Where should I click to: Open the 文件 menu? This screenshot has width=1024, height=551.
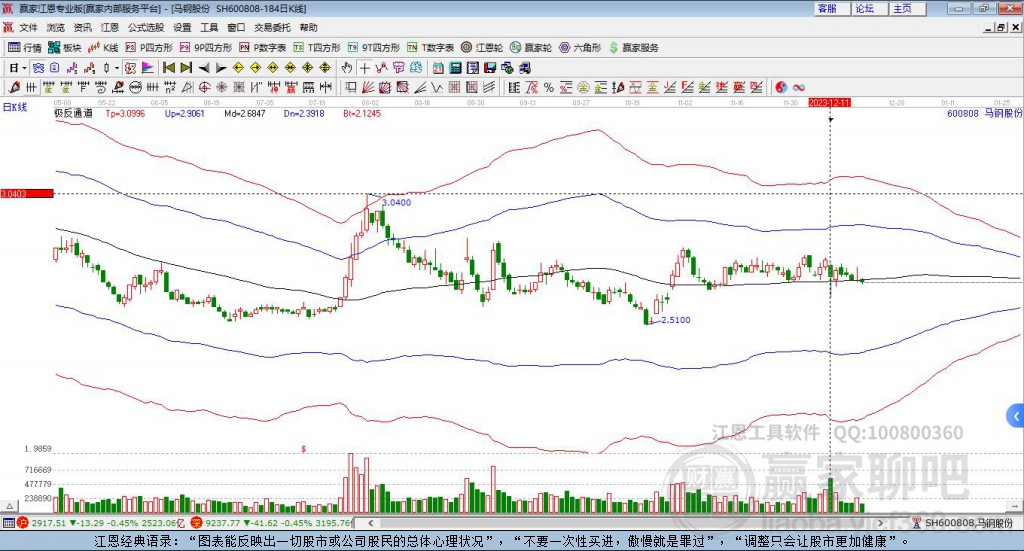[x=28, y=27]
